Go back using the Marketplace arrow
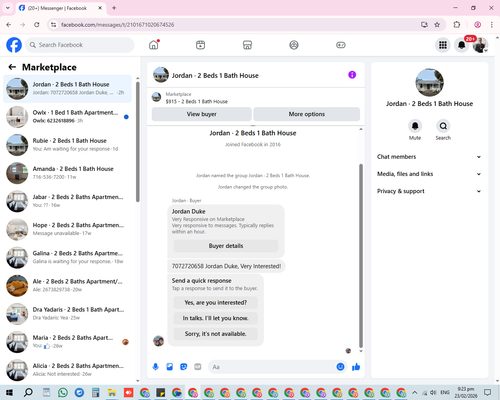500x400 pixels. pos(12,67)
